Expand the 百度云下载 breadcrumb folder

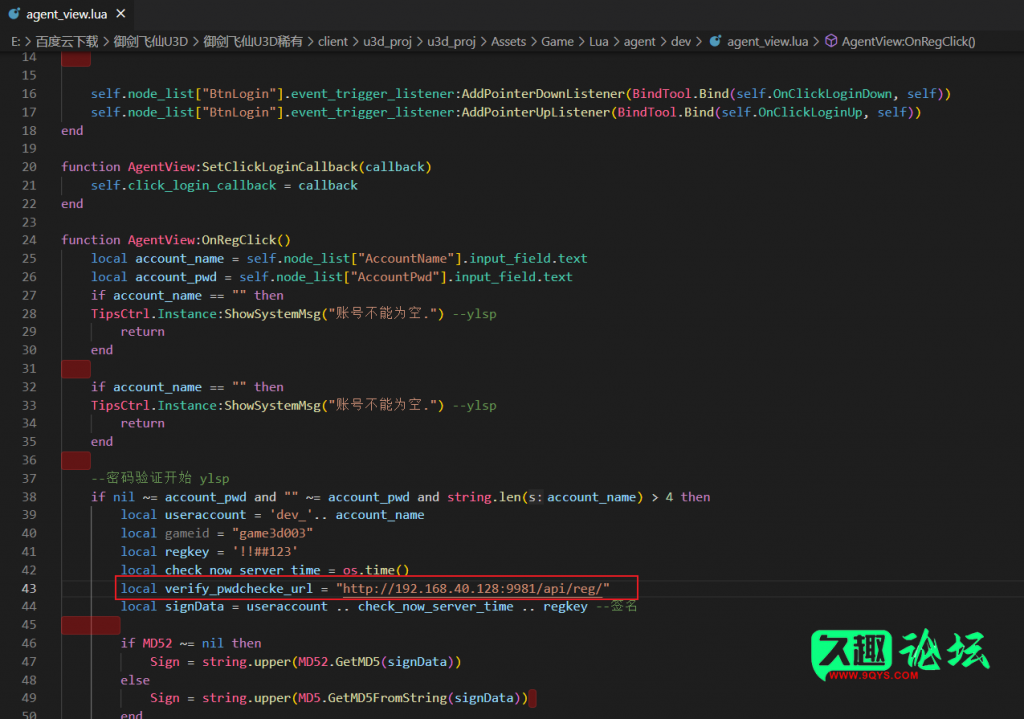tap(68, 42)
